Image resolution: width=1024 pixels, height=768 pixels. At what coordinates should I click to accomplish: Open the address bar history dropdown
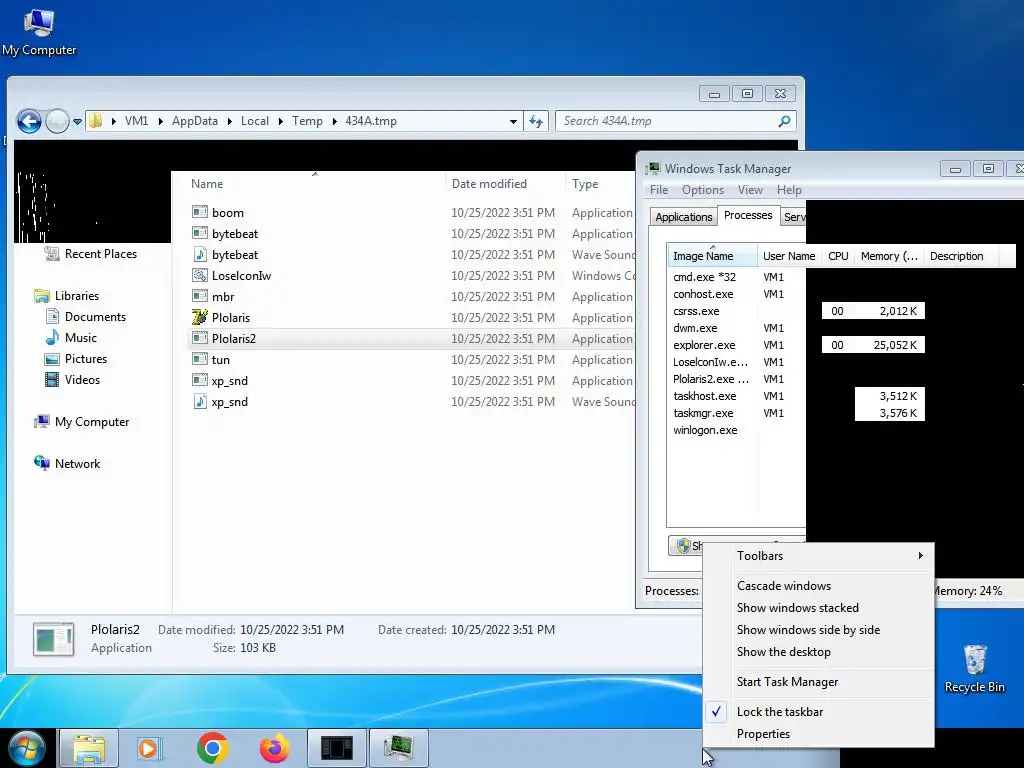pos(513,121)
